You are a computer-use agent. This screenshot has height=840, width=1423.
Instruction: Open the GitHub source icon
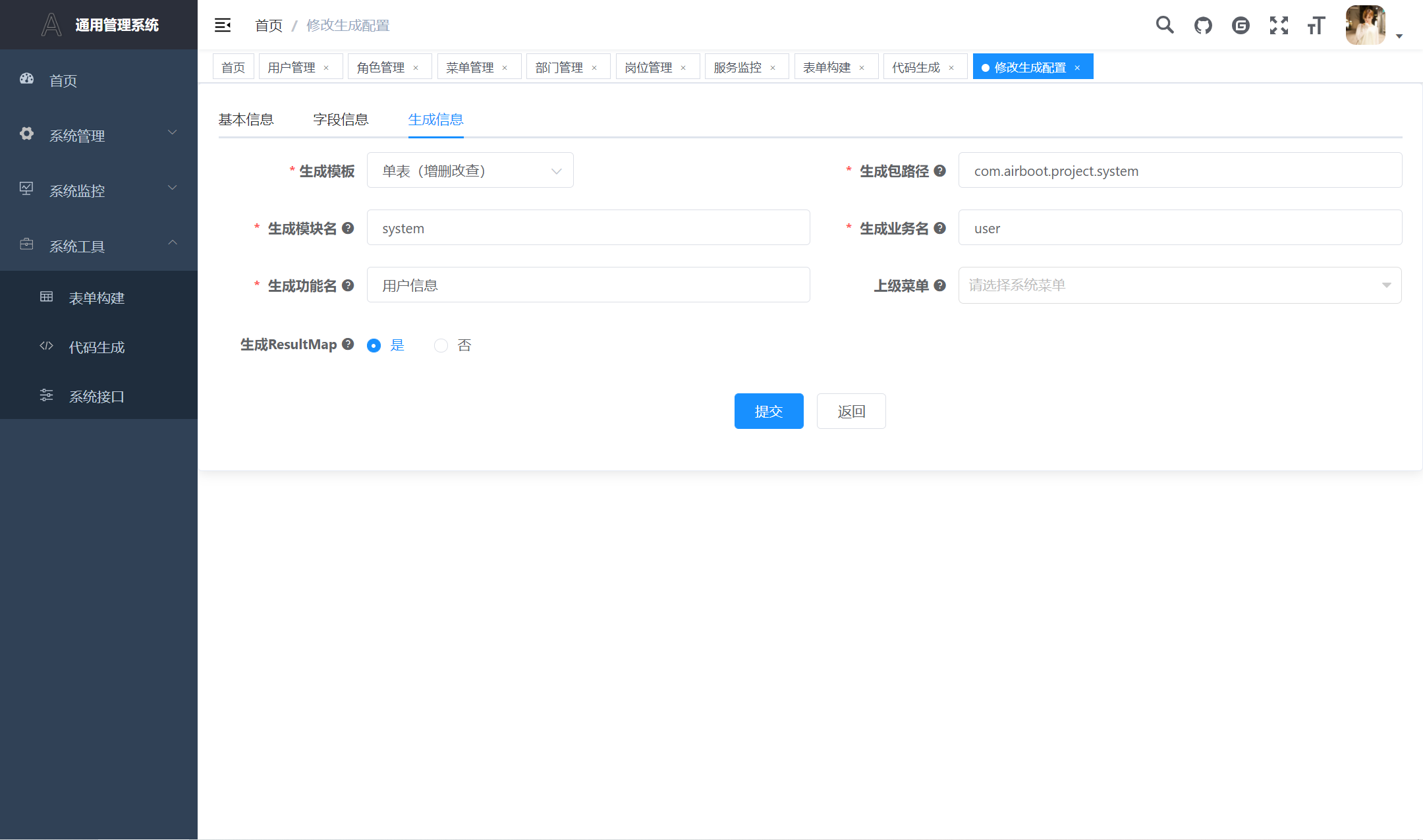coord(1203,25)
